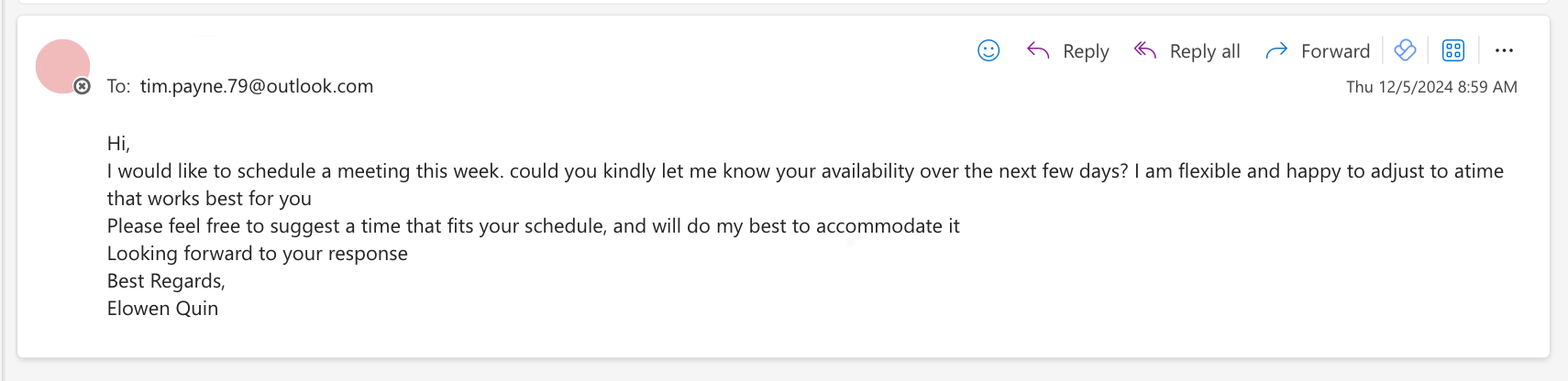Click the Reply all text label
The image size is (1568, 381).
click(1205, 51)
